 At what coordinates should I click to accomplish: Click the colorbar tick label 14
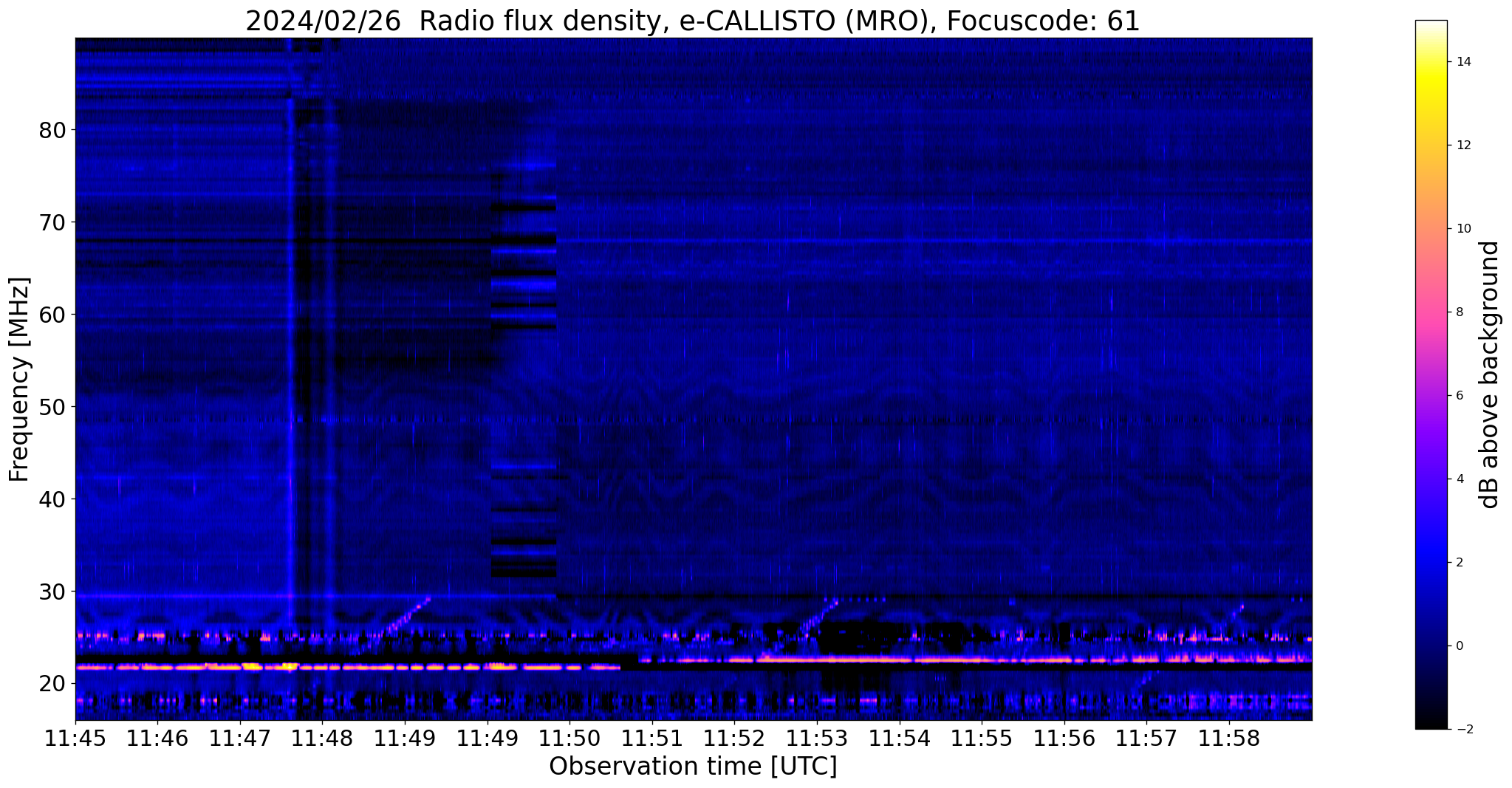point(1463,62)
